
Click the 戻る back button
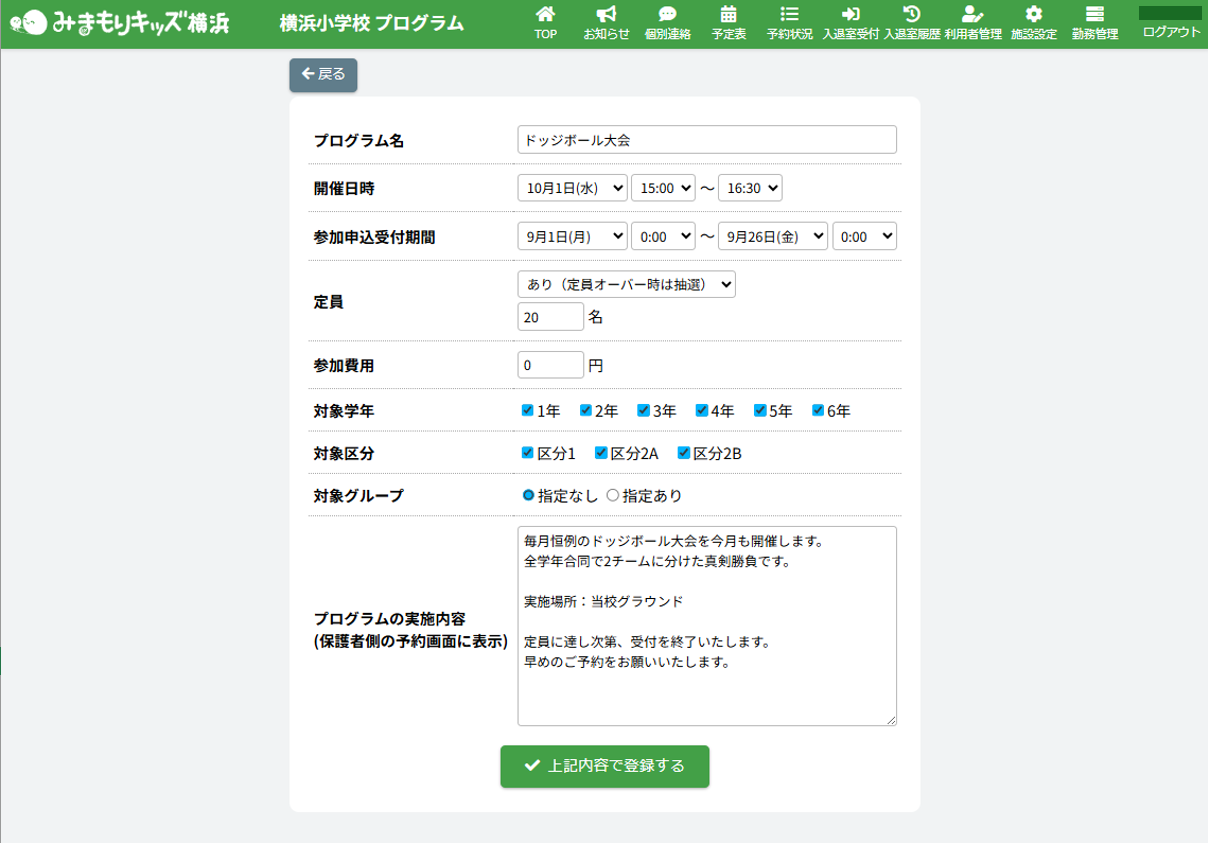coord(323,75)
